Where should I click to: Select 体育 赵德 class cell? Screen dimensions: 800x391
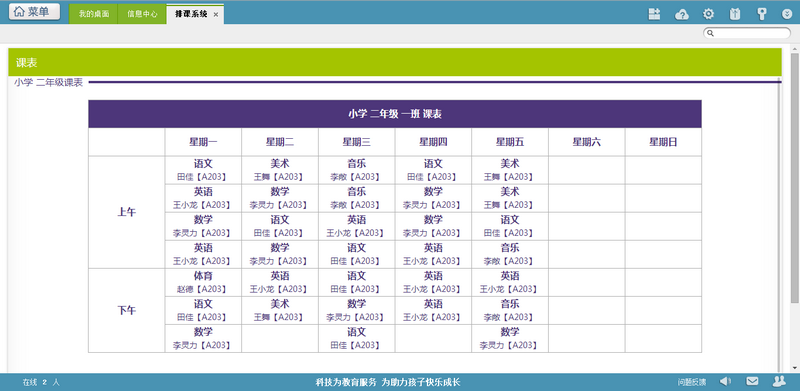[203, 282]
